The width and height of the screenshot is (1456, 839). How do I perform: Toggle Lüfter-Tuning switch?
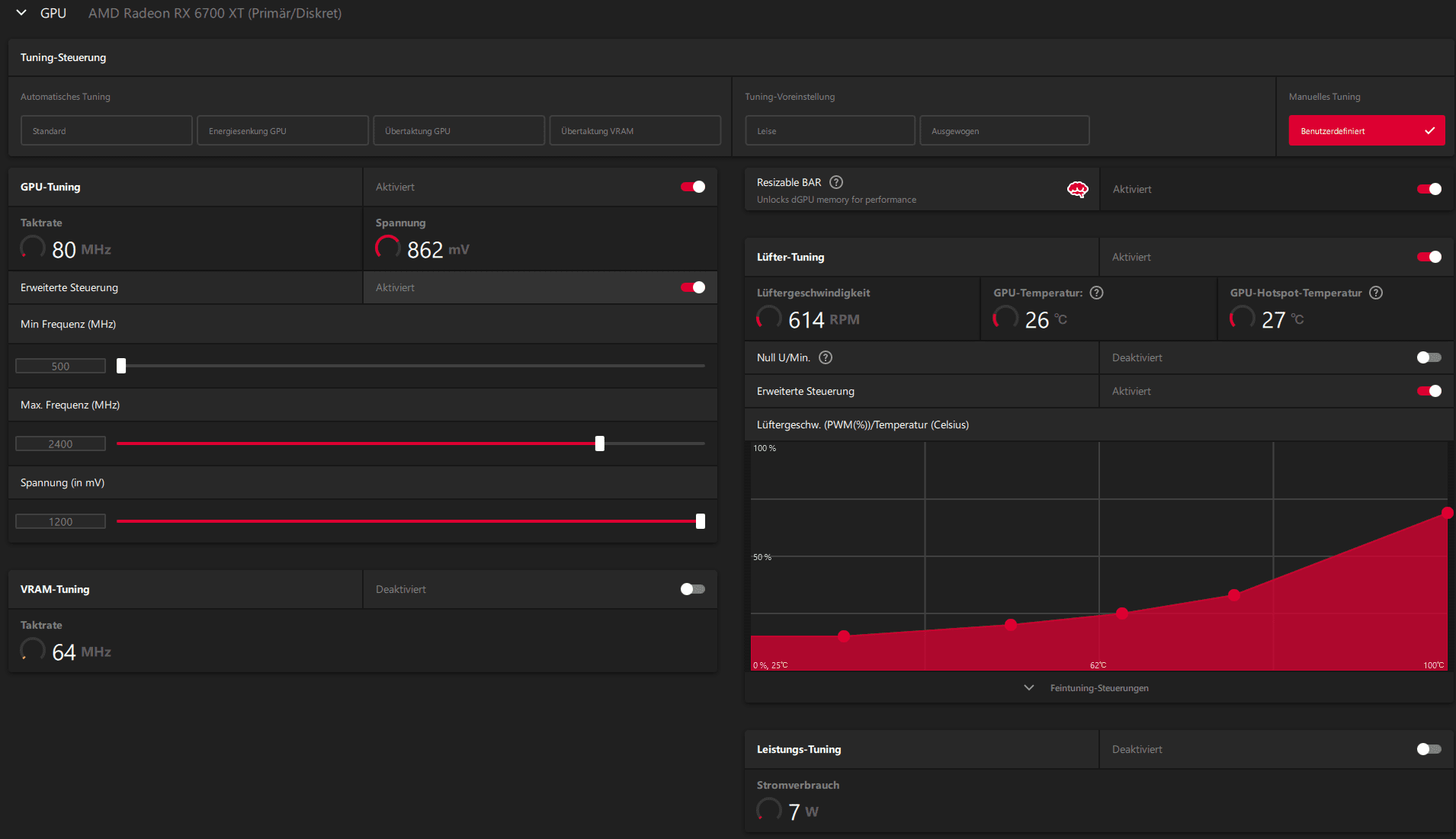(x=1429, y=257)
